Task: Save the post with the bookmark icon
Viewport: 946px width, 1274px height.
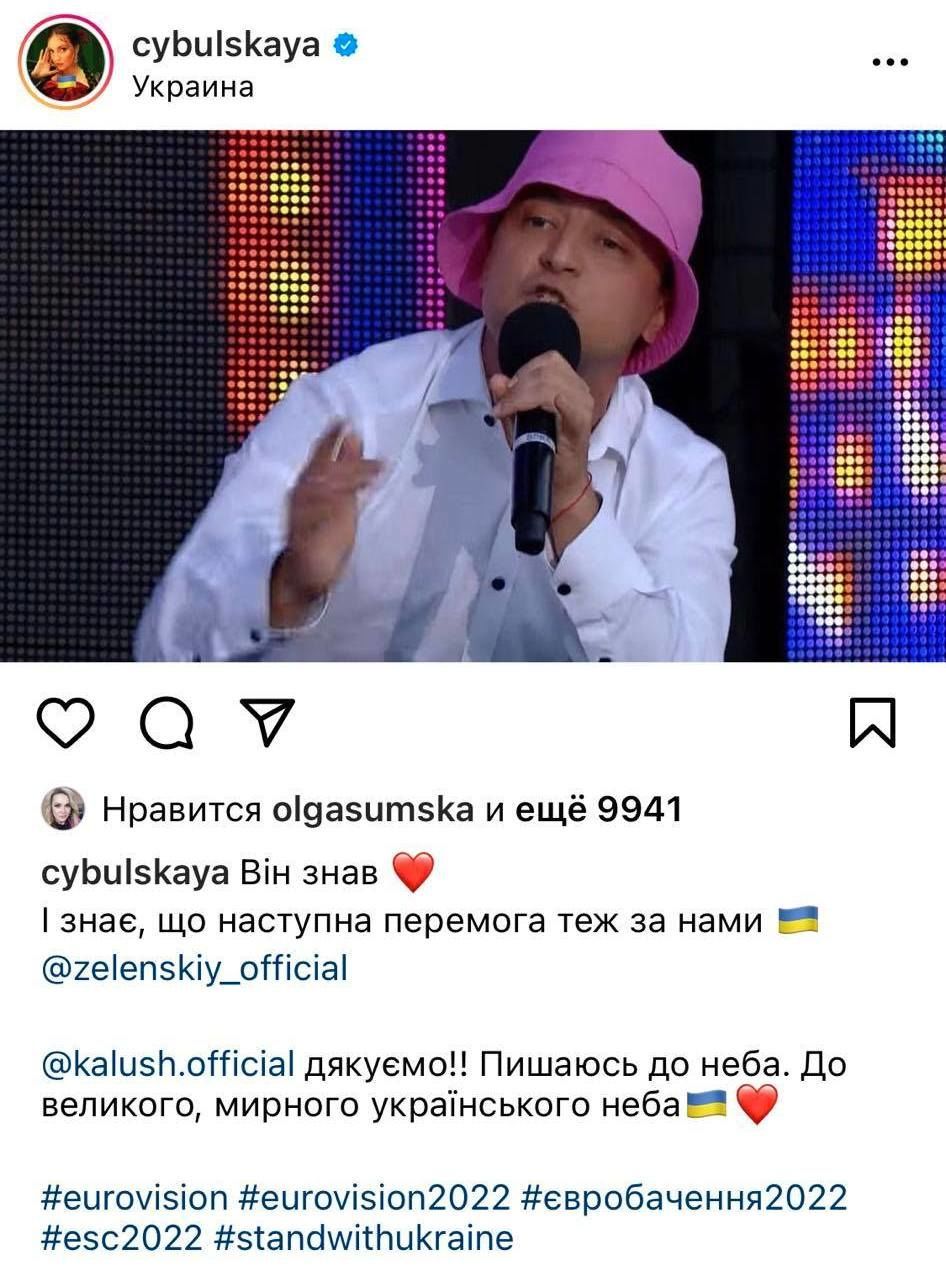Action: (873, 723)
